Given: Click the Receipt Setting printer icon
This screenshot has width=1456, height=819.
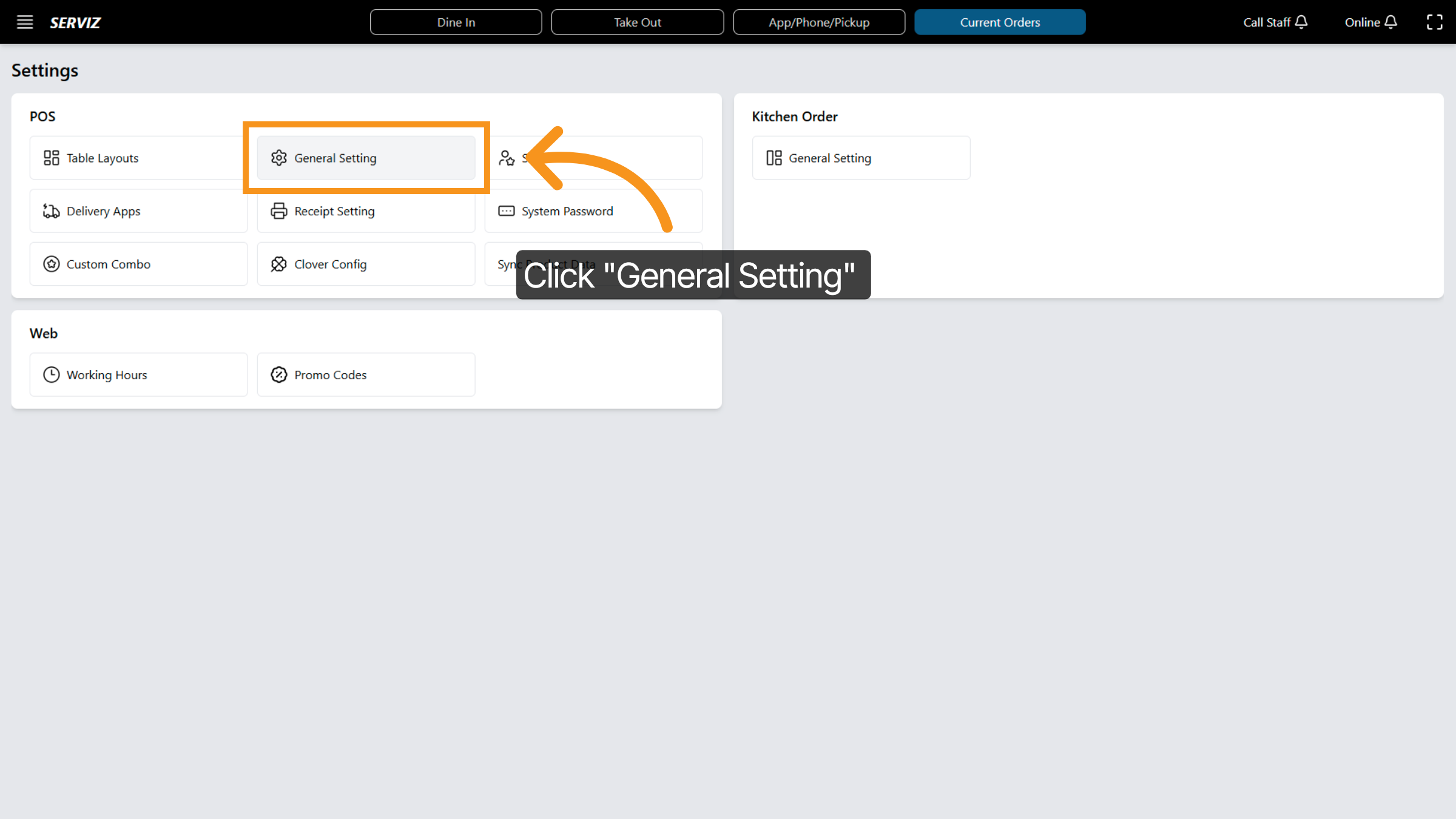Looking at the screenshot, I should [279, 211].
